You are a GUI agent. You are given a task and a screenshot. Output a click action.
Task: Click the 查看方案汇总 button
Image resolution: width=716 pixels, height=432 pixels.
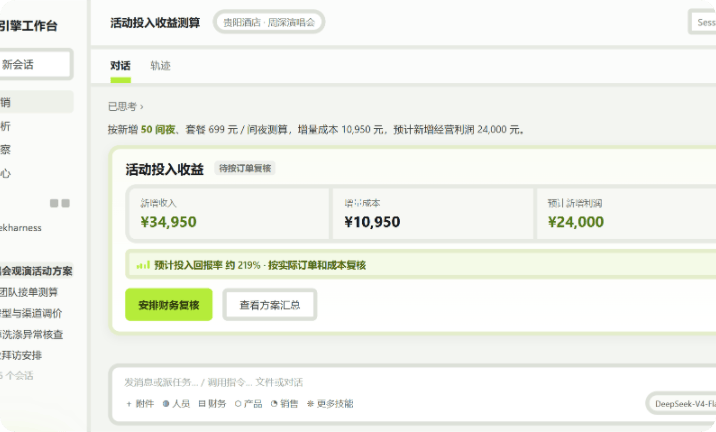[x=270, y=305]
